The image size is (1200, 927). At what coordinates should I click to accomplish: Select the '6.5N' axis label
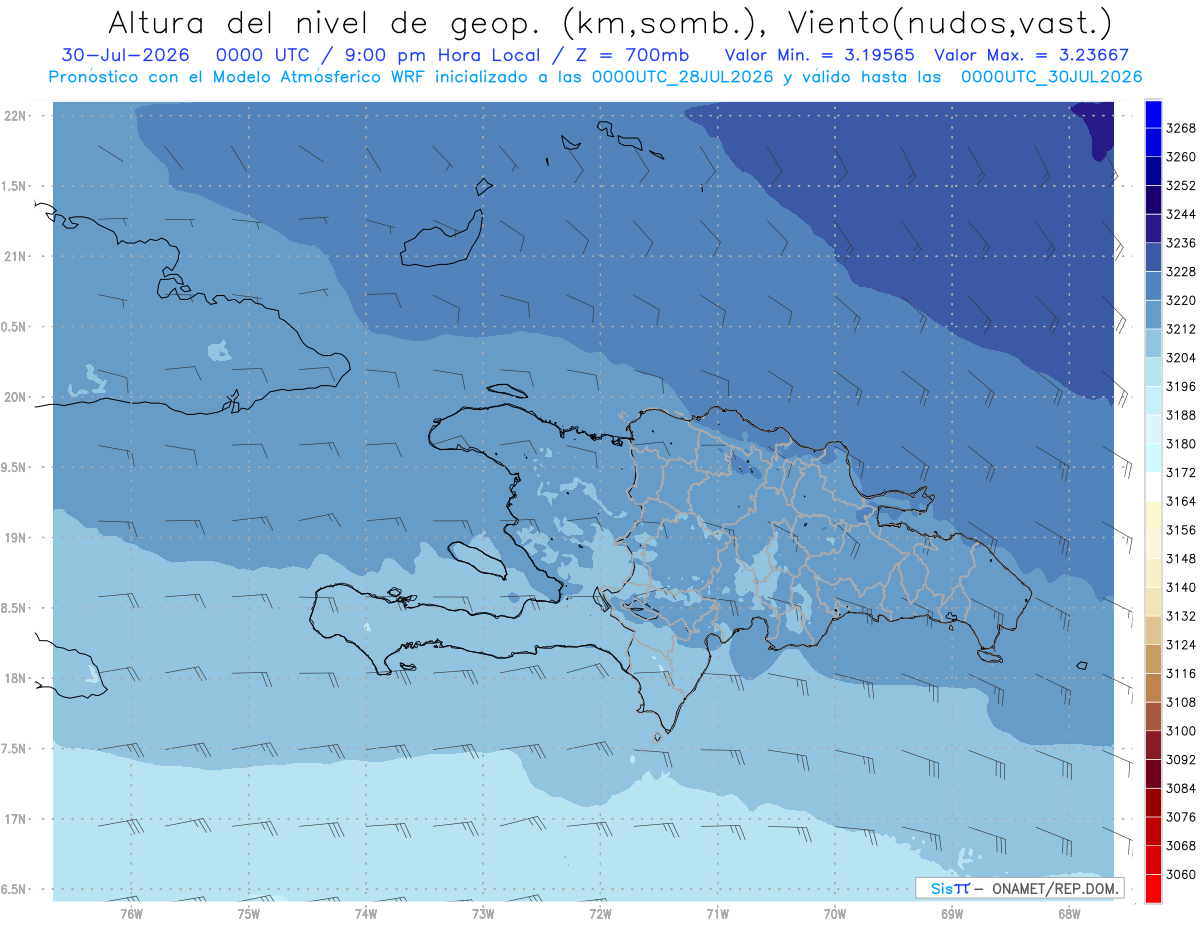pyautogui.click(x=15, y=889)
